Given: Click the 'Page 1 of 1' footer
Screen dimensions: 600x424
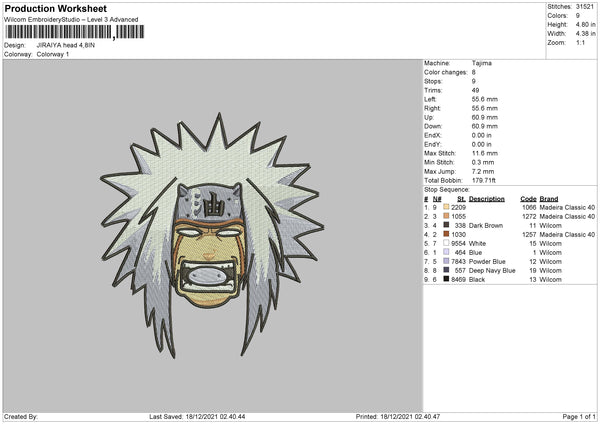Looking at the screenshot, I should (579, 417).
